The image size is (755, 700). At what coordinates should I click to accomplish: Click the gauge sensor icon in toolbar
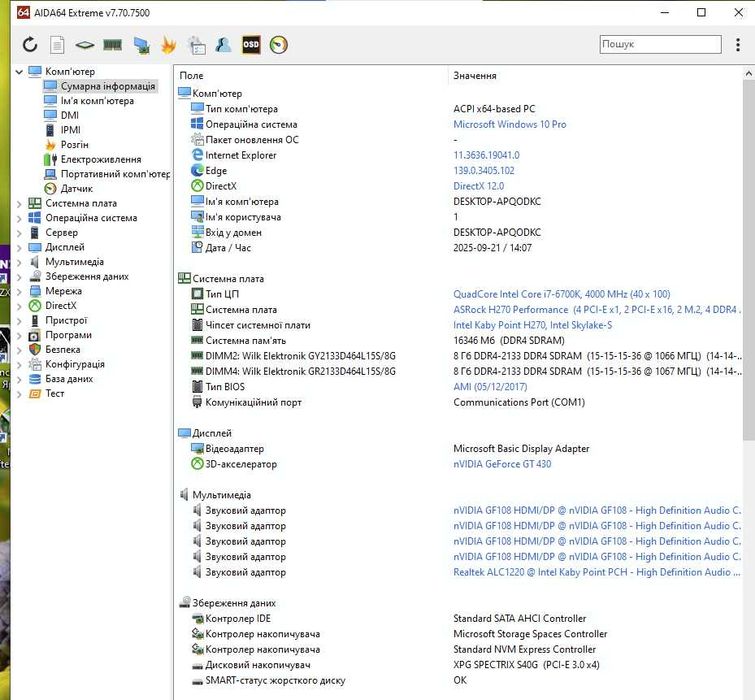(279, 45)
